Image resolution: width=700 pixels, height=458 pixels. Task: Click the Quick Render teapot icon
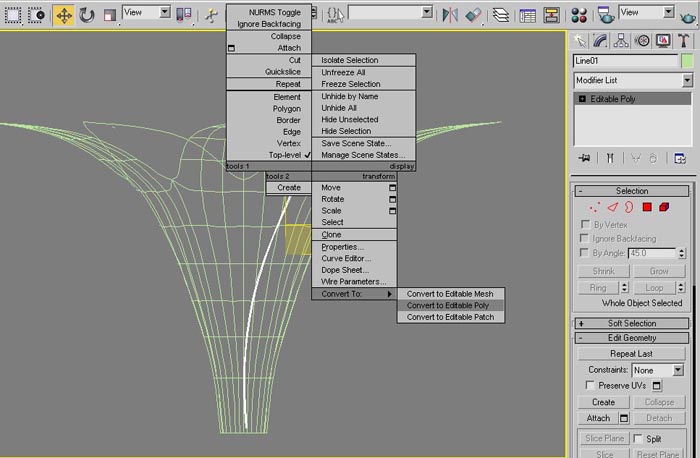click(688, 17)
